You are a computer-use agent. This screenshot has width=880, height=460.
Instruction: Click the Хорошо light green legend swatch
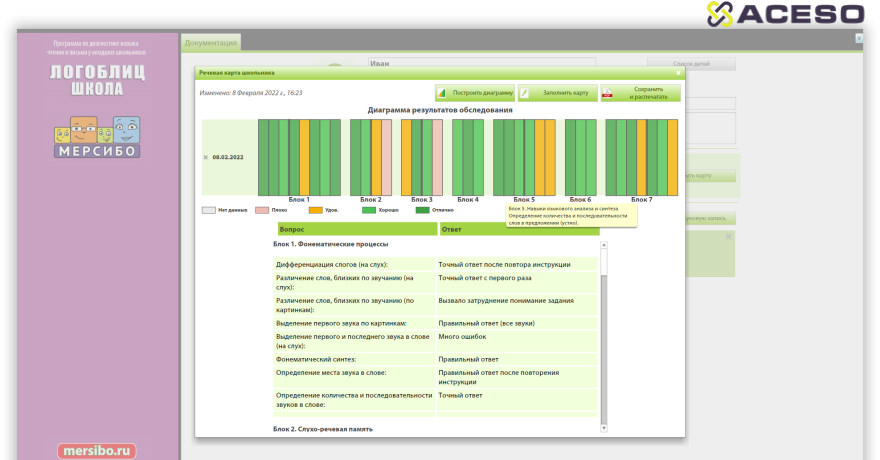[369, 210]
